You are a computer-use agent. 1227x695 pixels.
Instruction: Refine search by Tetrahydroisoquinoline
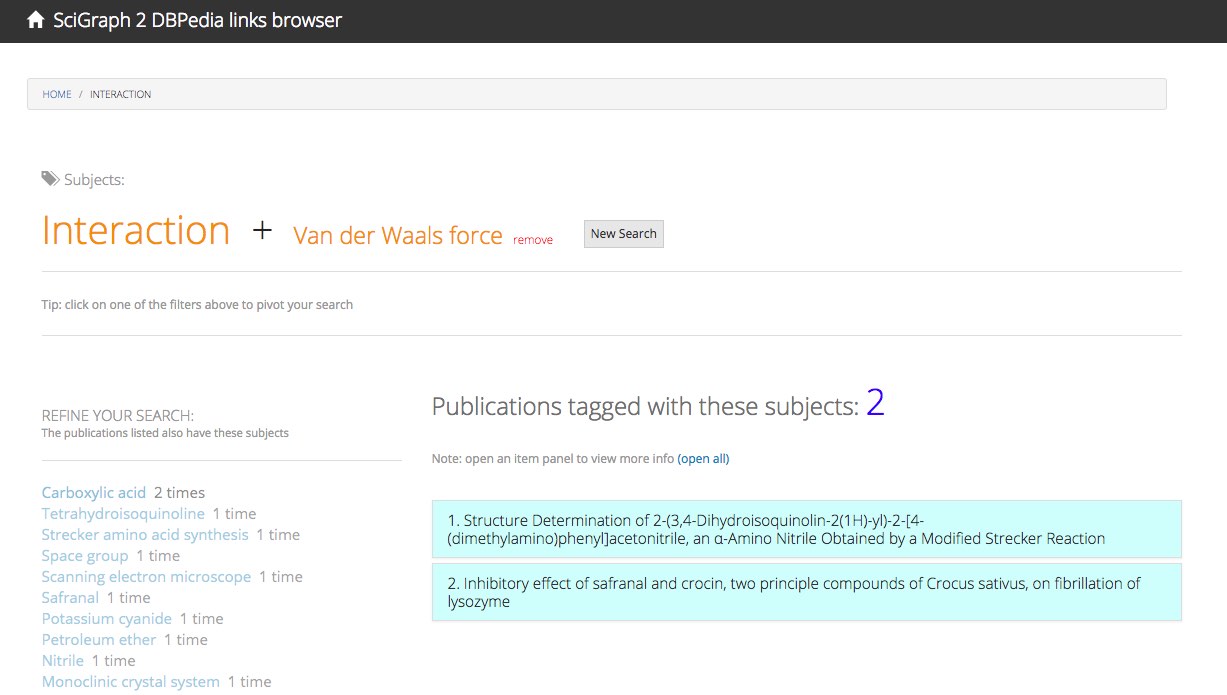coord(123,513)
